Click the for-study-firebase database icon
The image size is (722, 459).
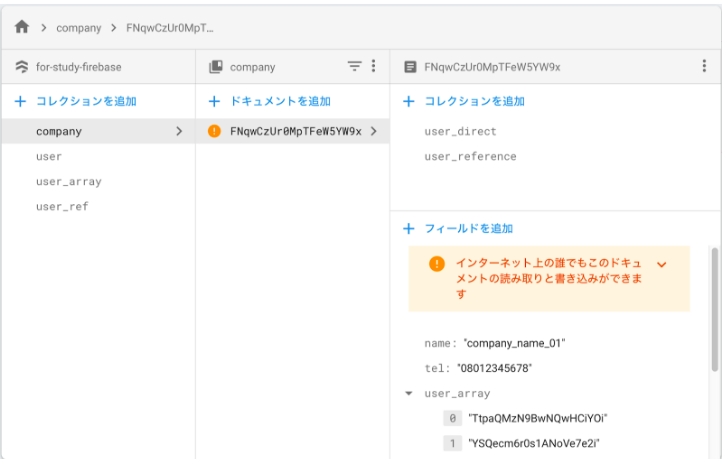[x=22, y=67]
